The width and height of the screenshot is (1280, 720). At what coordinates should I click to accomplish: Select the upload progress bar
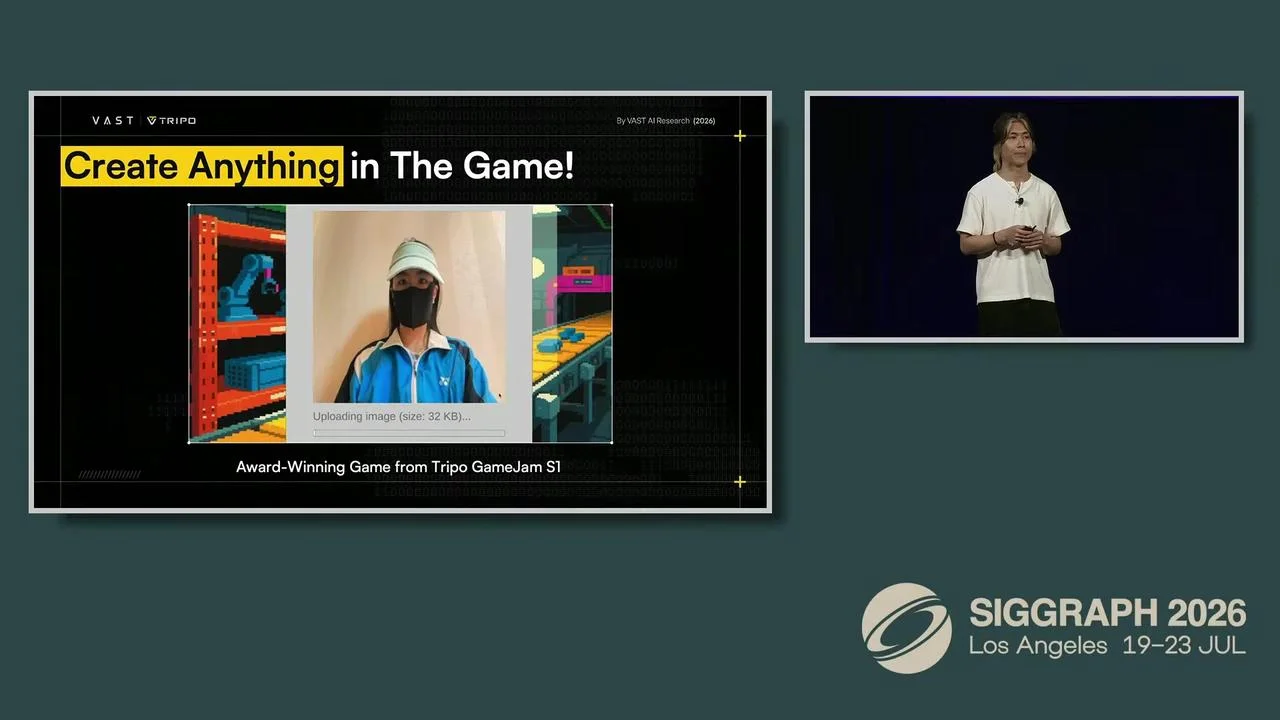click(409, 433)
